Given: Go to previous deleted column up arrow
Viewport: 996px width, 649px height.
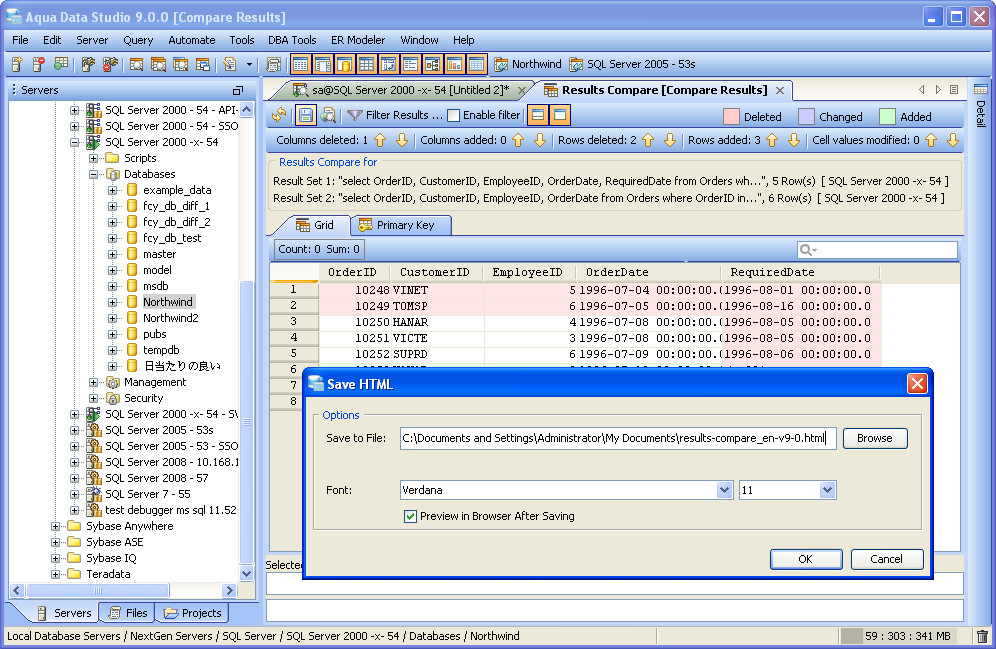Looking at the screenshot, I should click(x=380, y=140).
